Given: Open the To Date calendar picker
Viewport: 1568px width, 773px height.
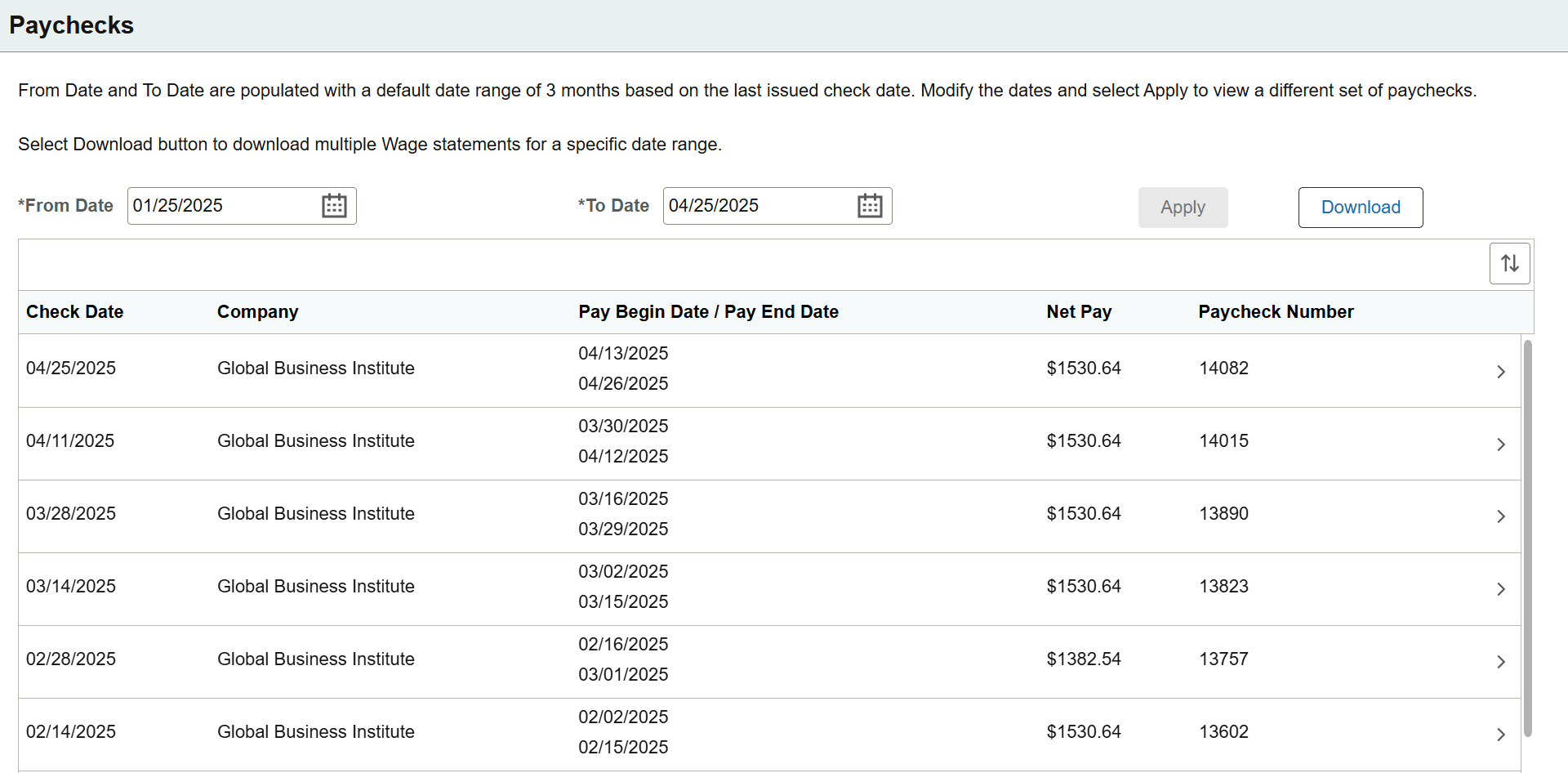Looking at the screenshot, I should tap(870, 206).
